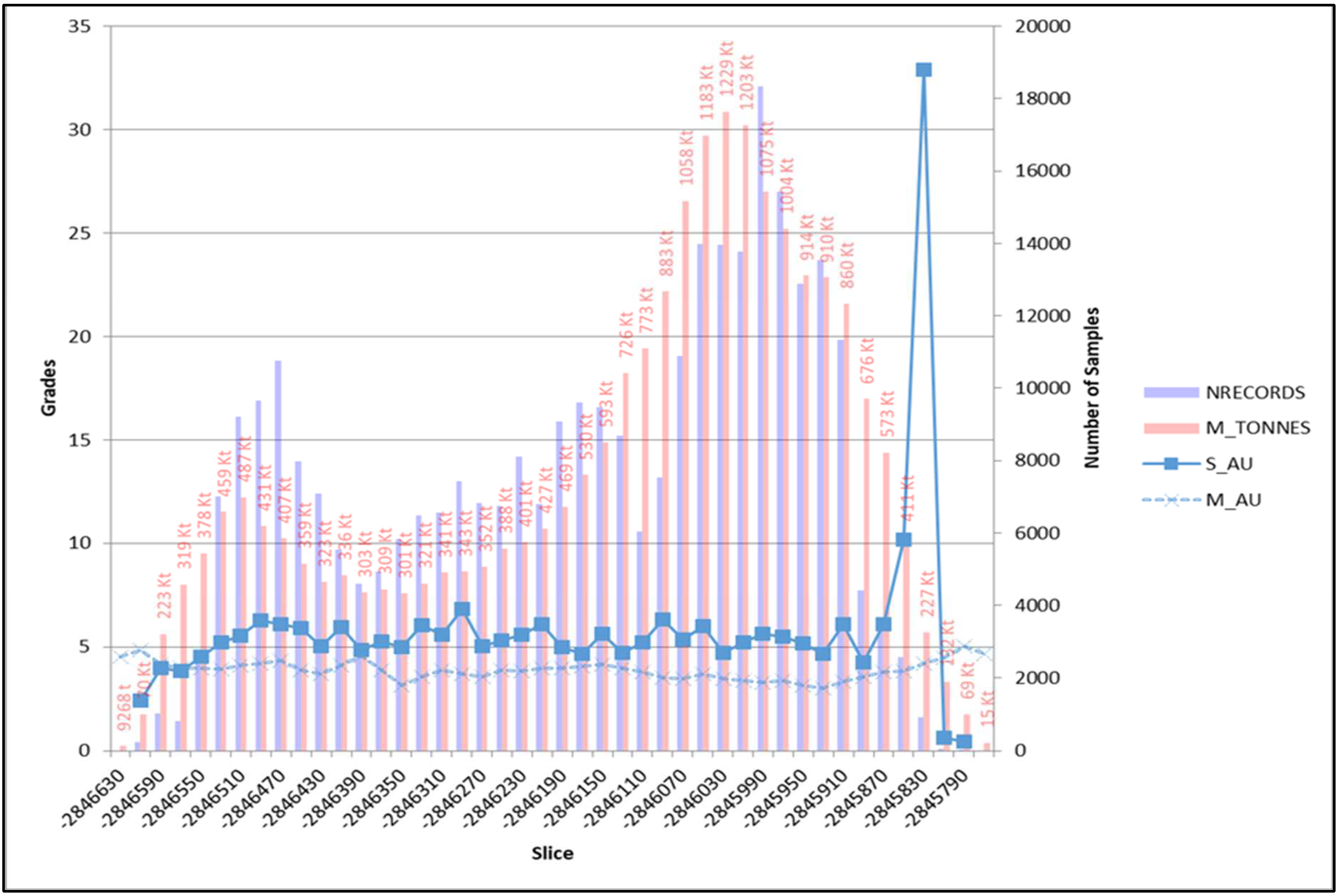
Task: Click the M_TONNES legend color swatch
Action: coord(1171,428)
